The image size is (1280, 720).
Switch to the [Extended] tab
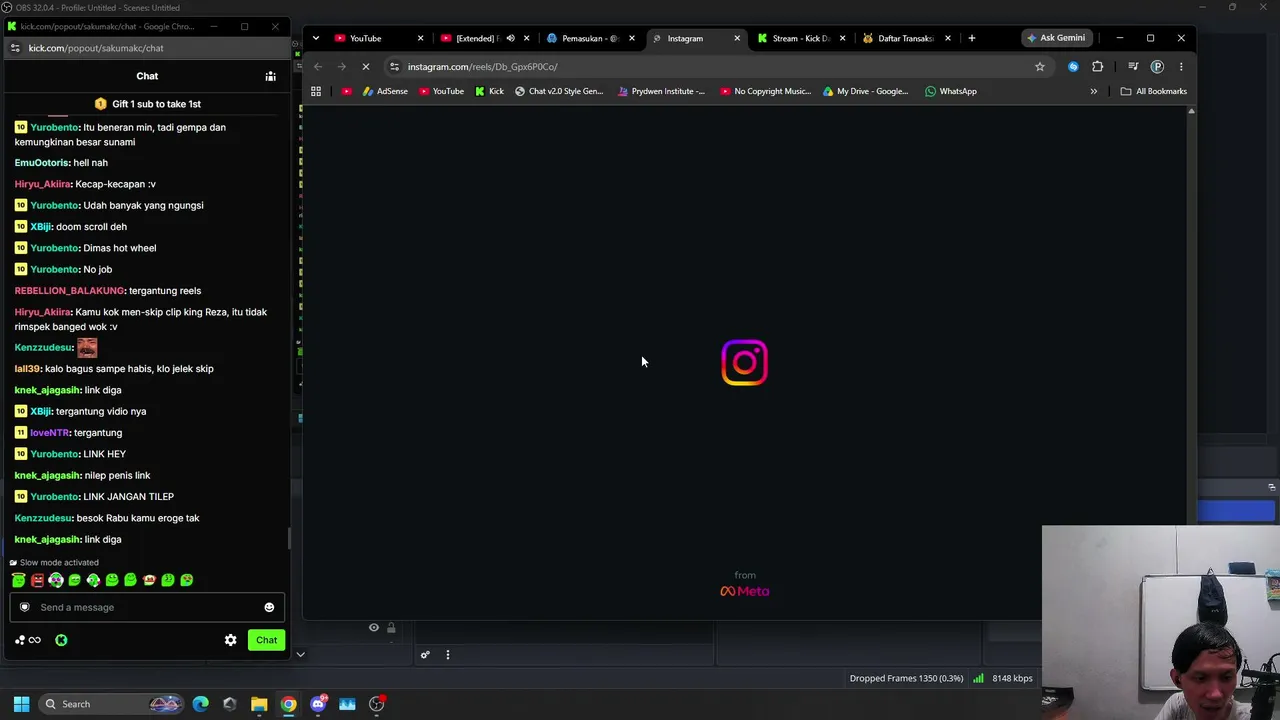pos(485,38)
